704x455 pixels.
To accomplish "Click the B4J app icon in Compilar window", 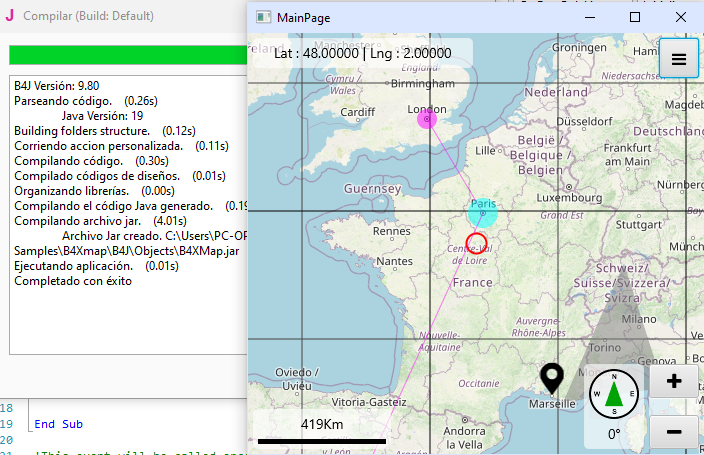I will [9, 15].
